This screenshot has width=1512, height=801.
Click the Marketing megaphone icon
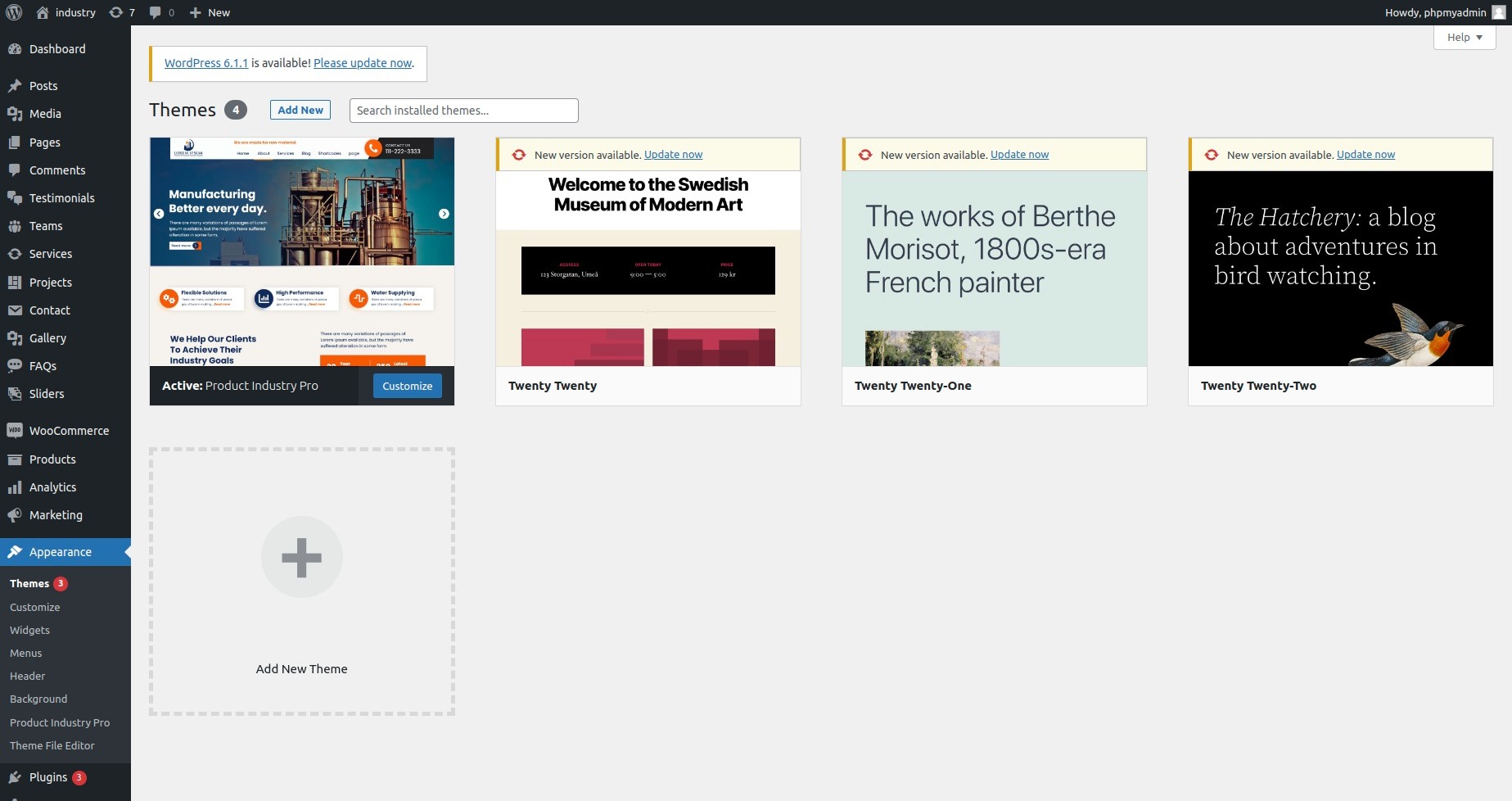[15, 515]
